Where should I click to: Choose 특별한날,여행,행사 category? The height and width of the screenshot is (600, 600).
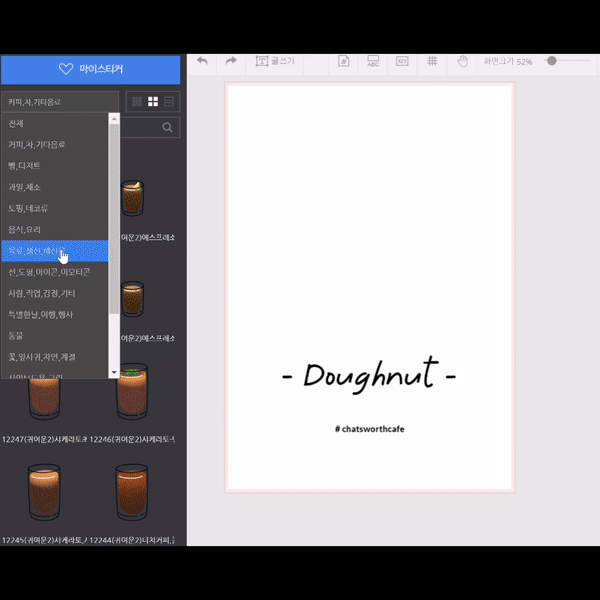(x=55, y=315)
